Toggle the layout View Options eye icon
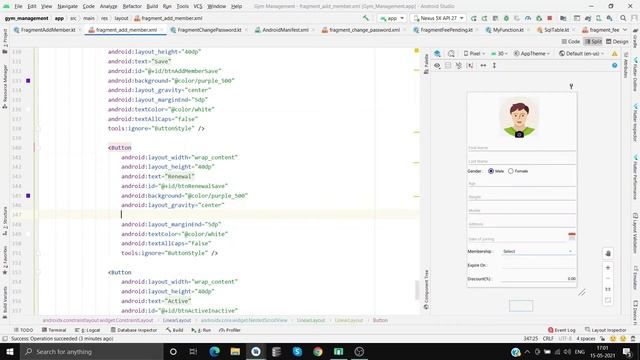Image resolution: width=640 pixels, height=360 pixels. [x=437, y=65]
